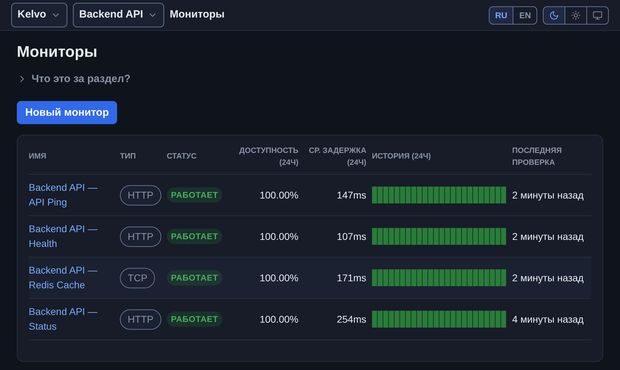Click '4 минуты назад' last check
The width and height of the screenshot is (620, 370).
click(x=548, y=319)
